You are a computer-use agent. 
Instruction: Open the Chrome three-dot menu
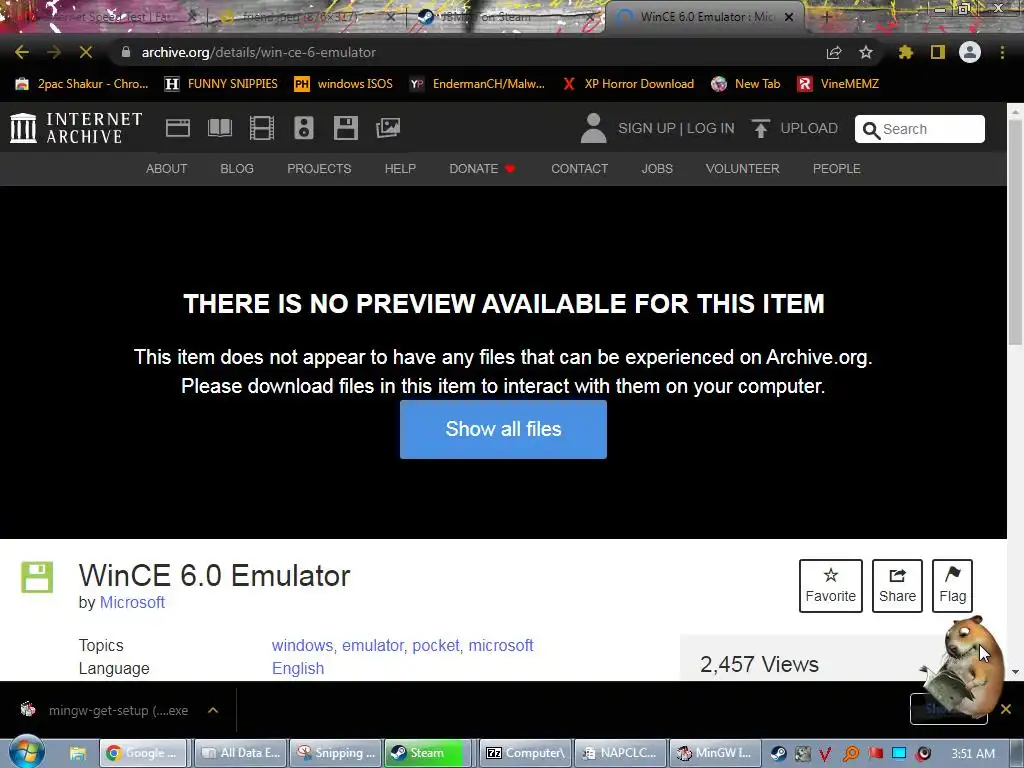[1002, 52]
